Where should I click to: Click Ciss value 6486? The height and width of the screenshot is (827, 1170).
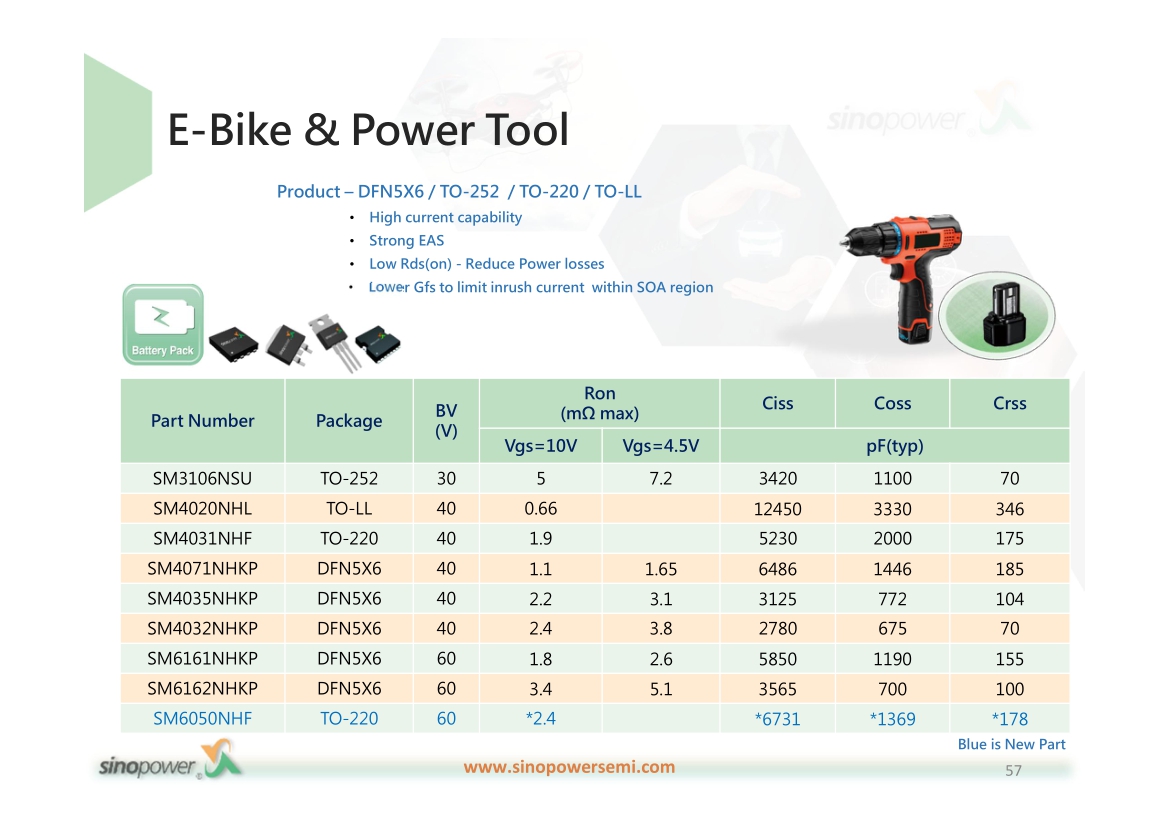click(778, 569)
